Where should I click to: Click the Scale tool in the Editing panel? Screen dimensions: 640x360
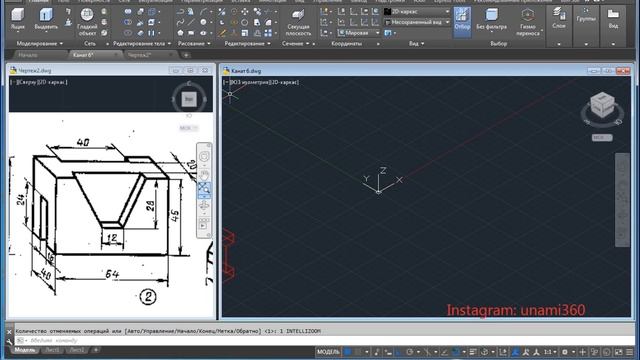coord(244,33)
